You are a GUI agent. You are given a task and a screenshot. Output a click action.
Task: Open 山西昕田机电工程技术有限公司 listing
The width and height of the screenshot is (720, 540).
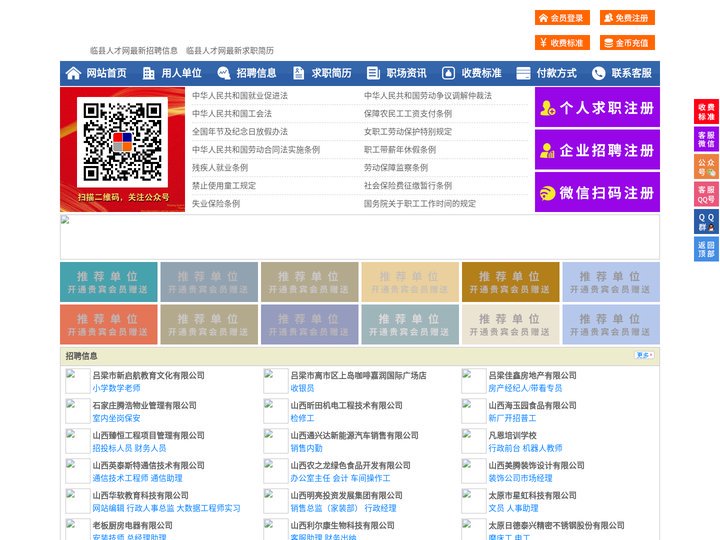[346, 405]
